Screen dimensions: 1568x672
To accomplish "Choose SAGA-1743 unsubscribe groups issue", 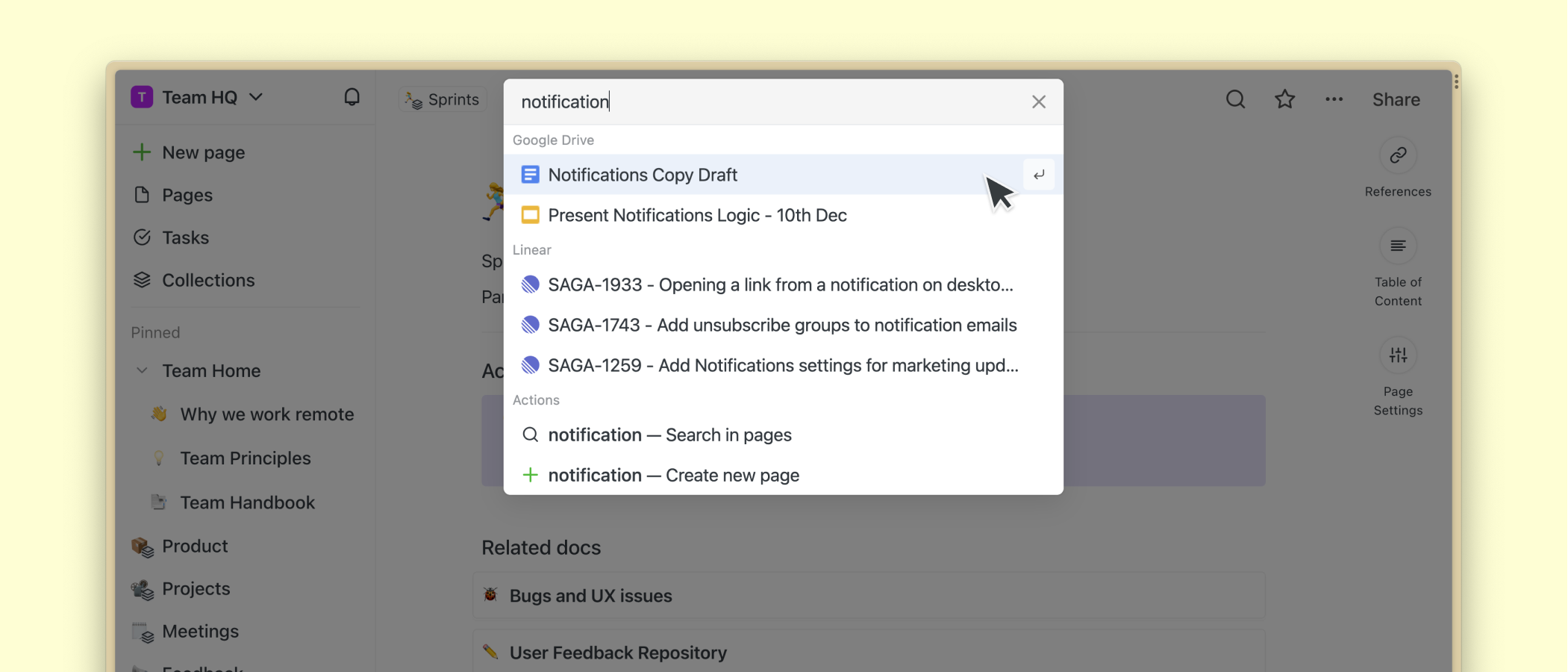I will 781,325.
